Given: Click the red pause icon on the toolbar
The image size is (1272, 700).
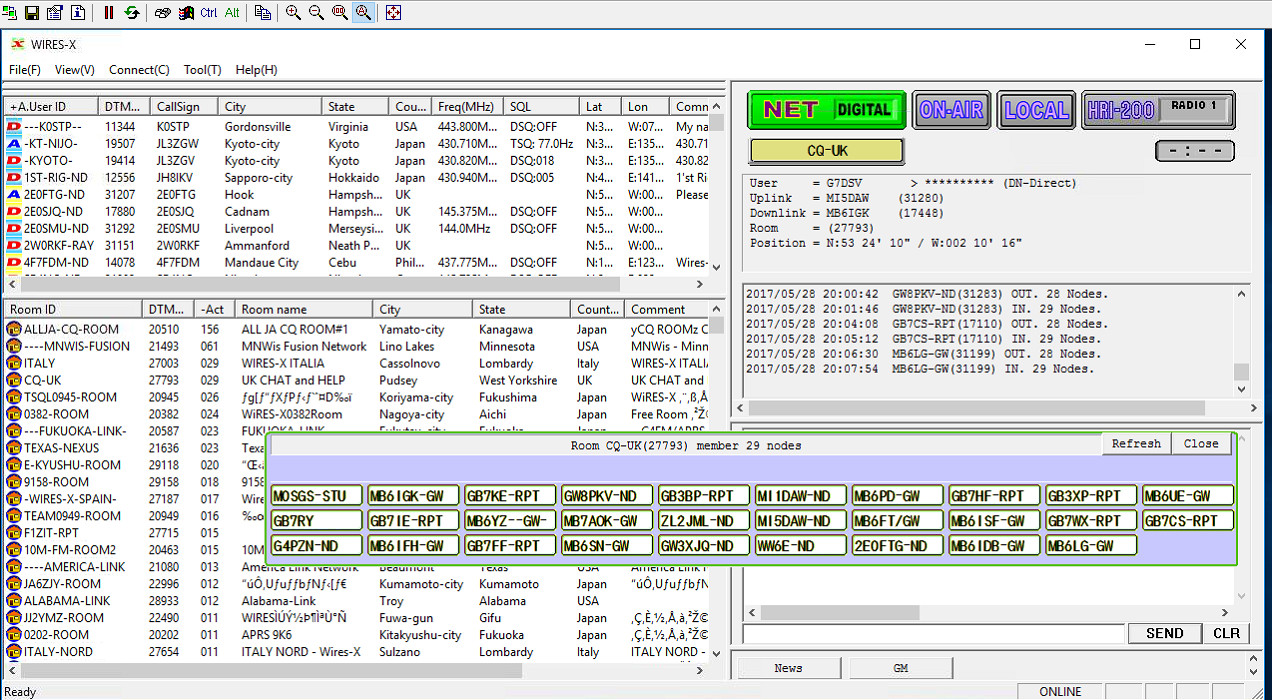Looking at the screenshot, I should 108,13.
